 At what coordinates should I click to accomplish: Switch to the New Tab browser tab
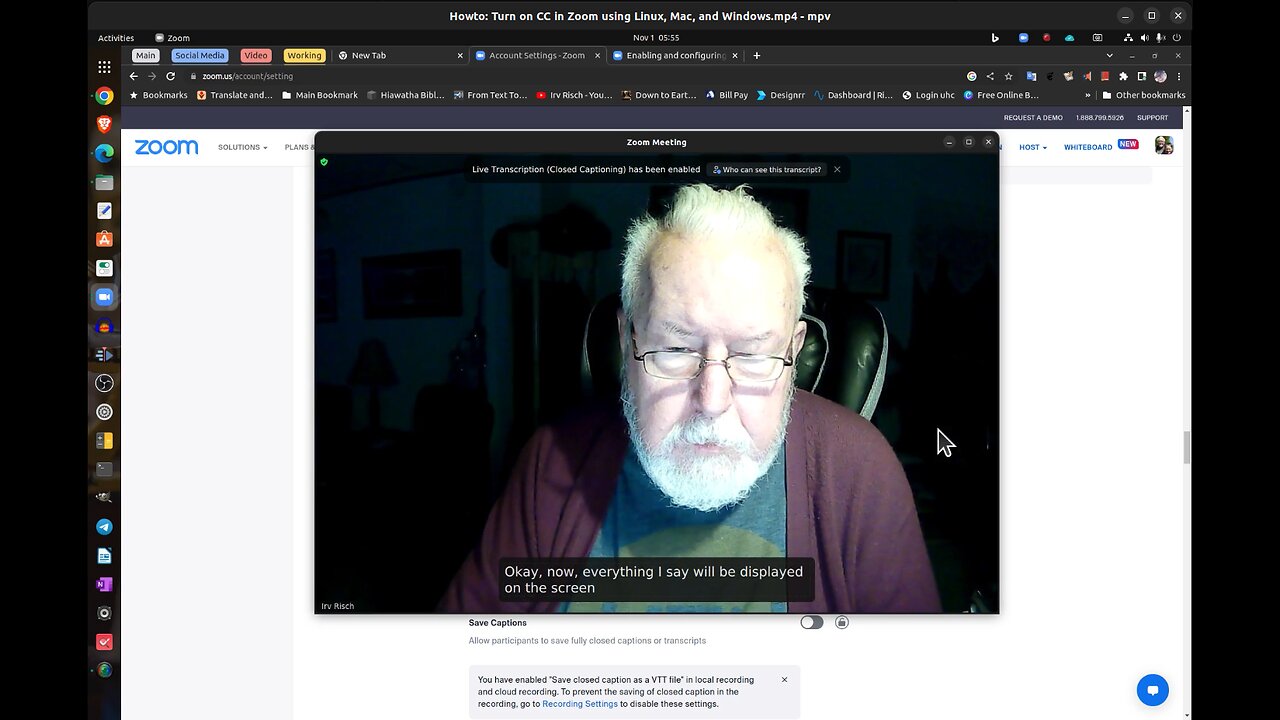coord(399,55)
